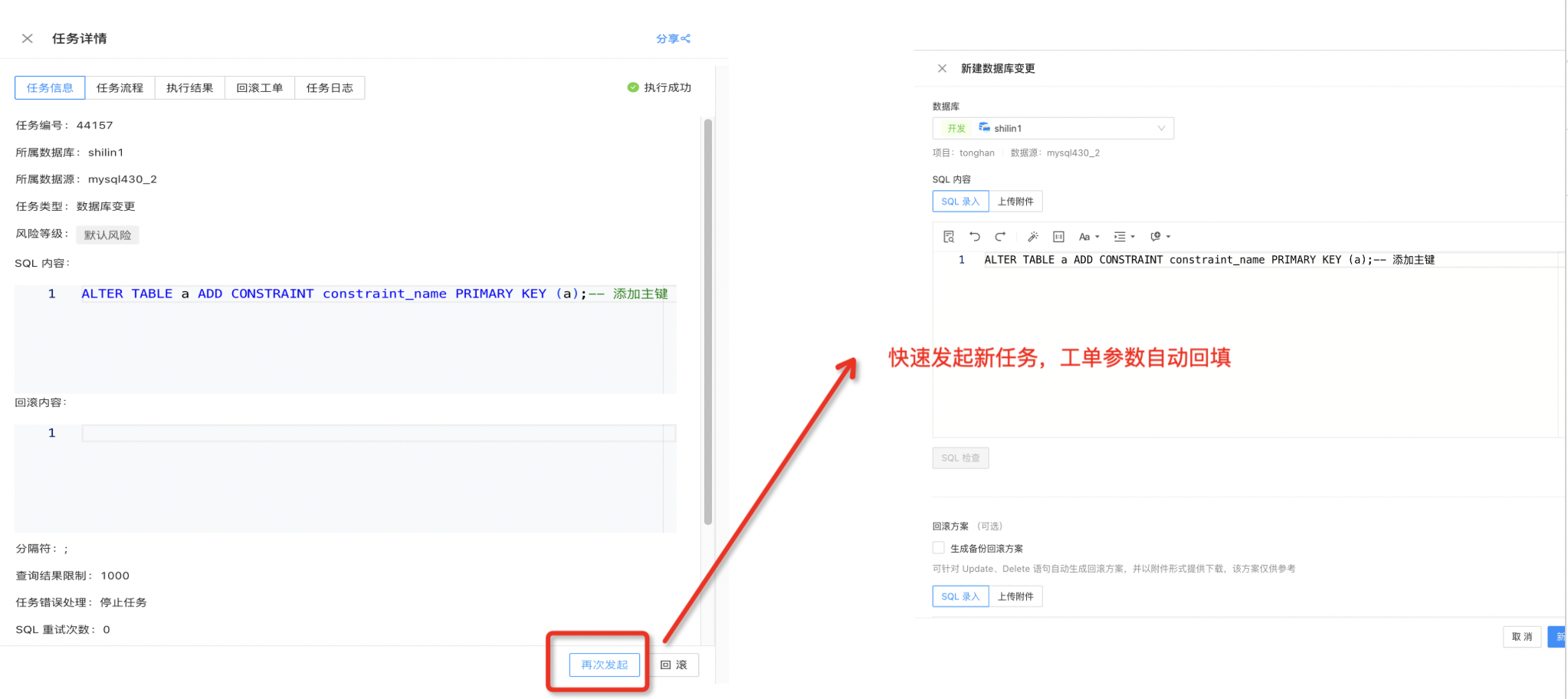Image resolution: width=1568 pixels, height=699 pixels.
Task: Expand the comment icon dropdown arrow
Action: [x=1167, y=237]
